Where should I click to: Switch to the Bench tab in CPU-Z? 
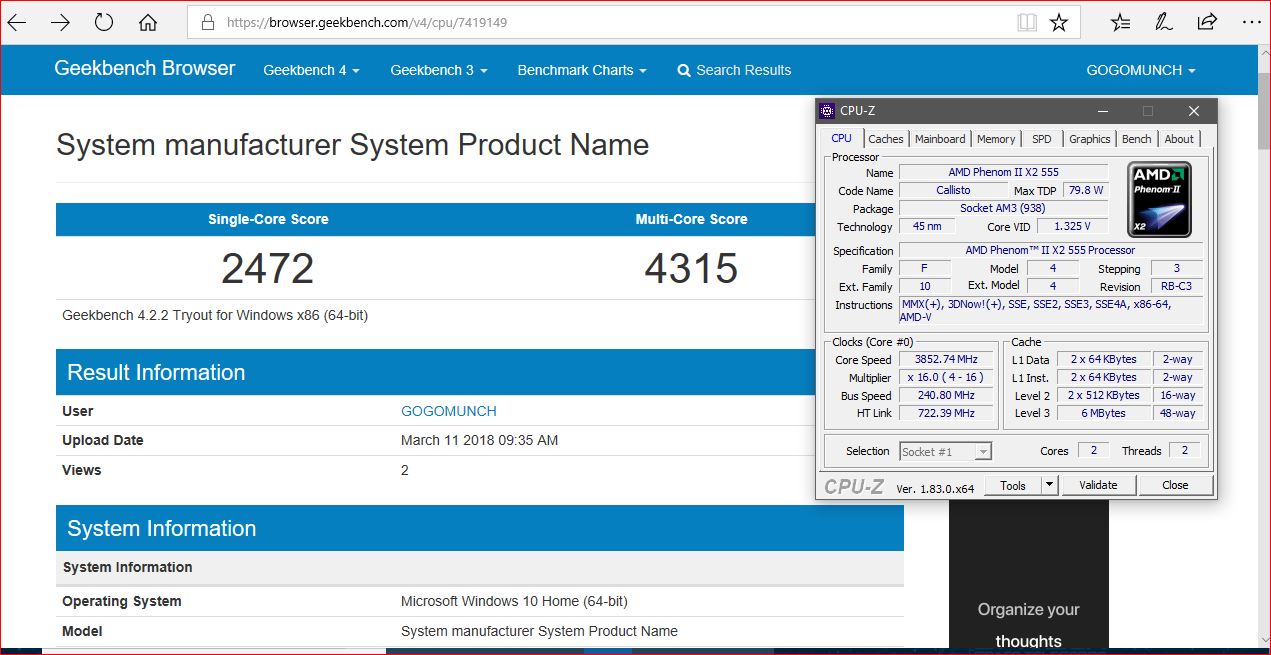click(1137, 139)
